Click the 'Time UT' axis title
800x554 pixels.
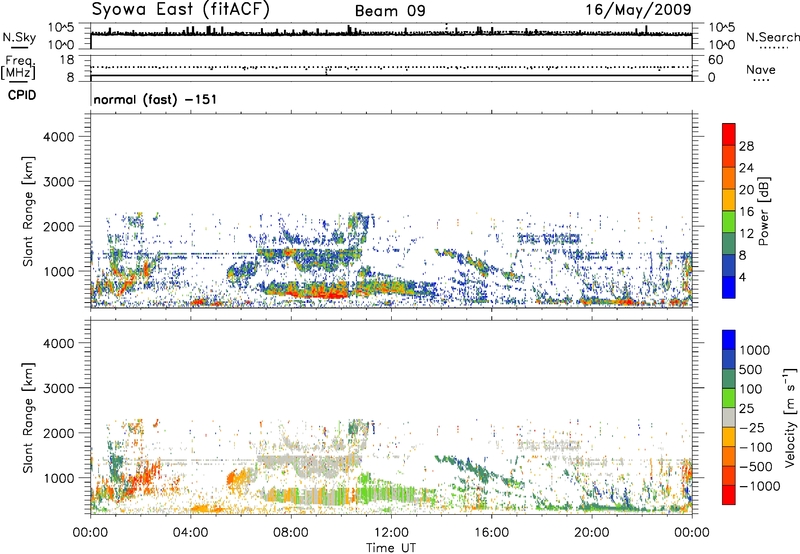(391, 548)
